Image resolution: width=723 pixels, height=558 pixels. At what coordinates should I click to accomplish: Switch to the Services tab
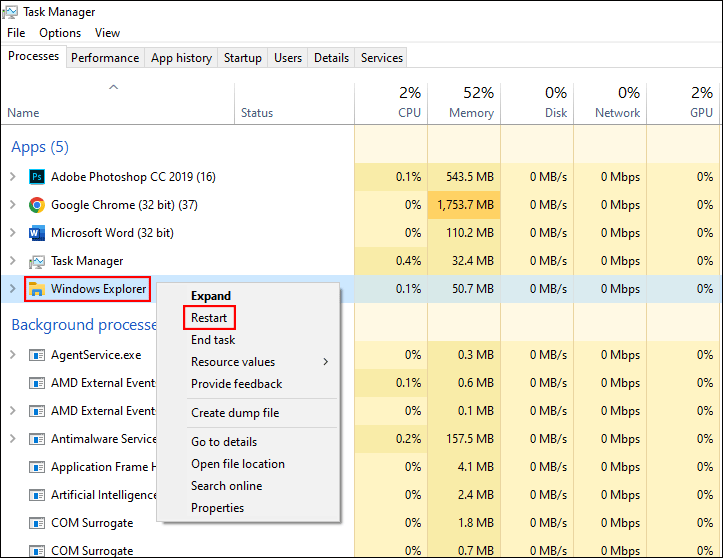point(382,58)
